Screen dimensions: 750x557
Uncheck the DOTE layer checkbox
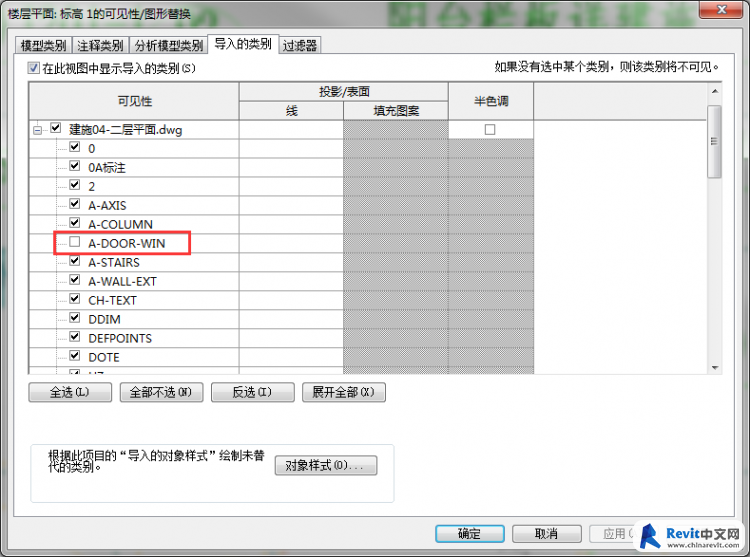tap(75, 356)
